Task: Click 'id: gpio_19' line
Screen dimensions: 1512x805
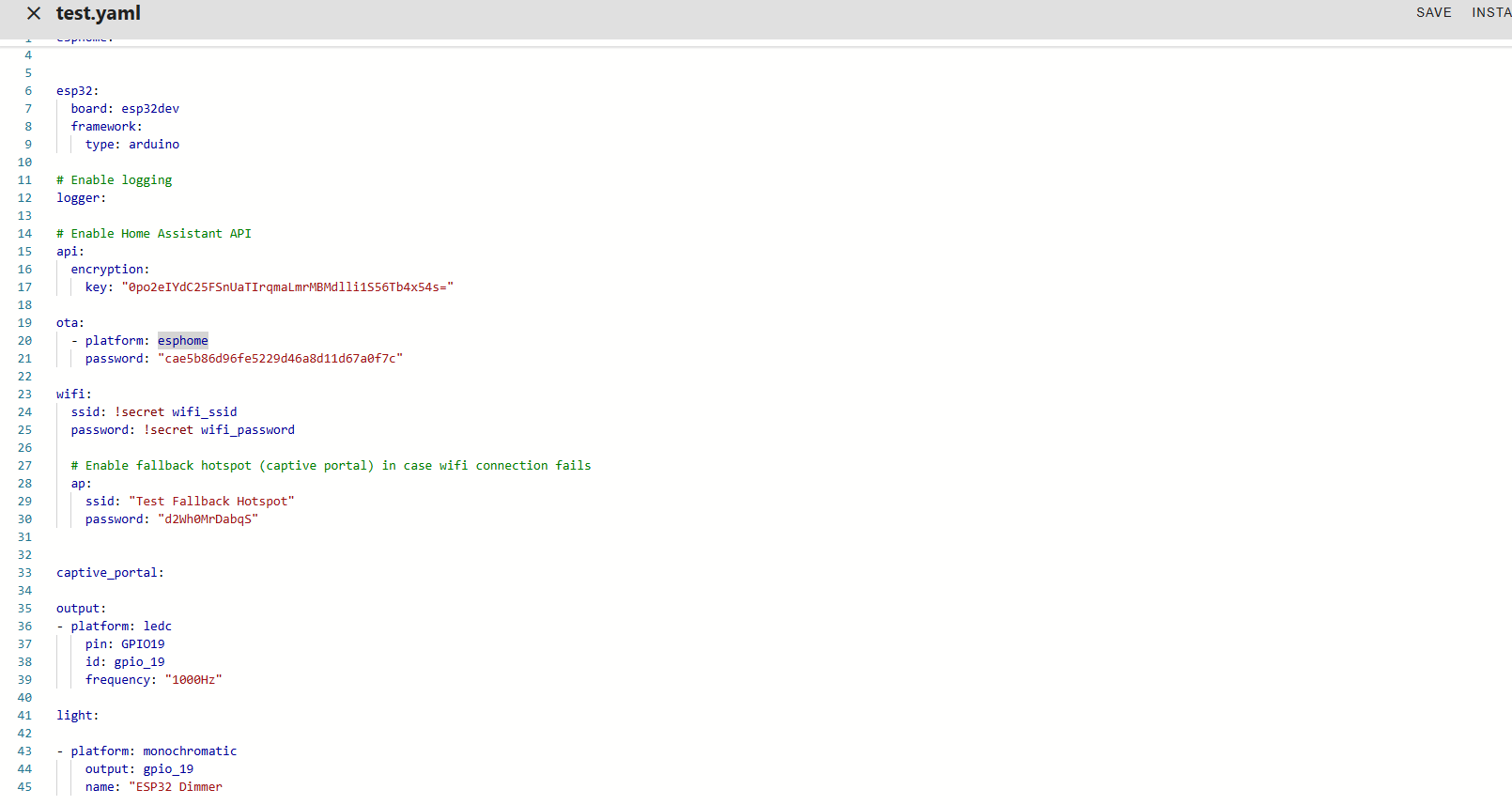Action: pyautogui.click(x=125, y=662)
